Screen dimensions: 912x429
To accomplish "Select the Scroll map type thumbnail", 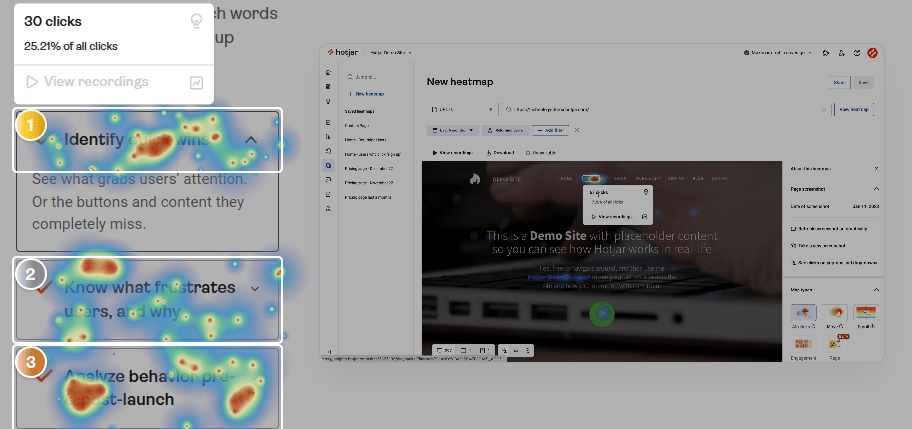I will coord(866,315).
